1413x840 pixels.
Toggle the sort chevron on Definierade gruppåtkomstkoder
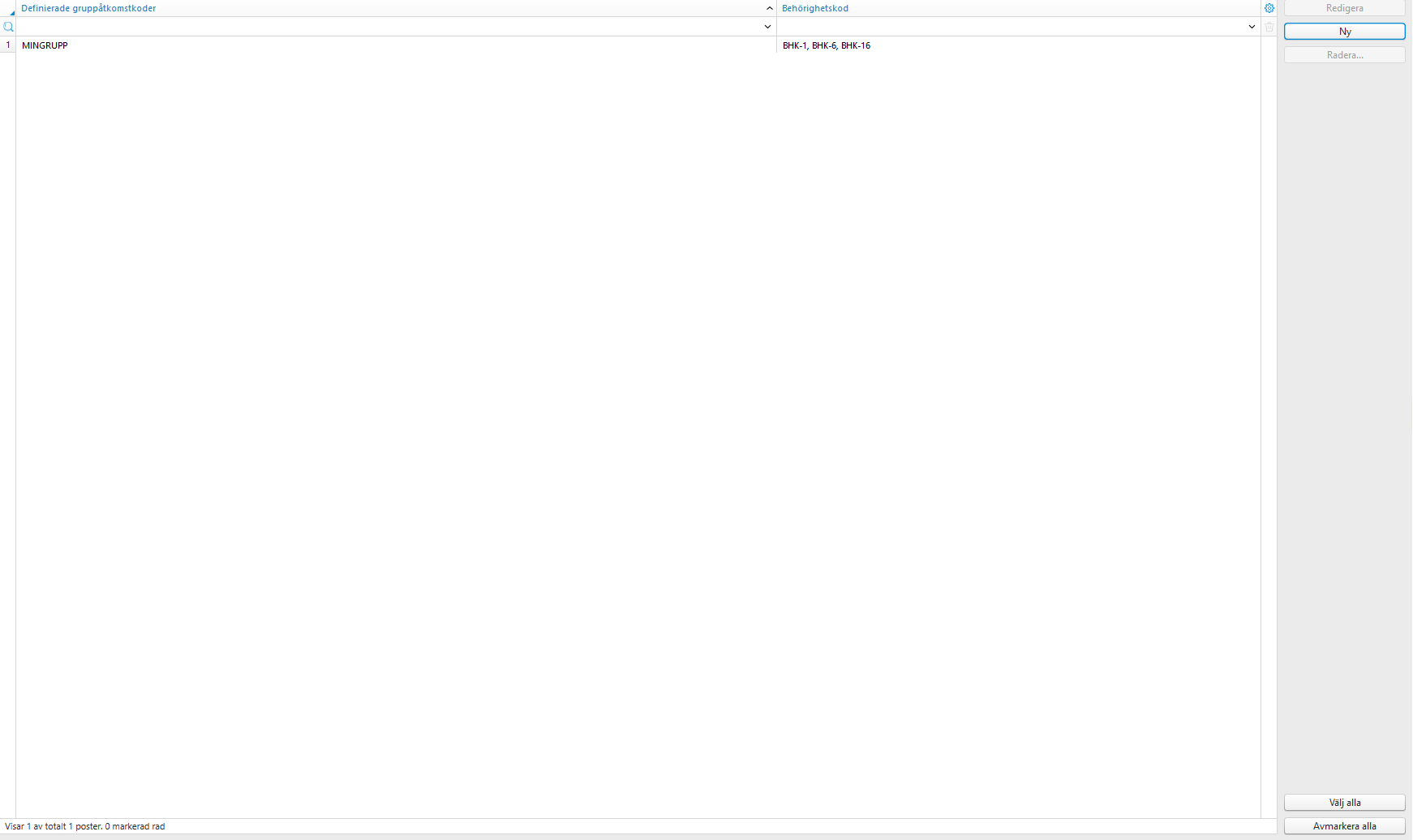click(x=767, y=8)
